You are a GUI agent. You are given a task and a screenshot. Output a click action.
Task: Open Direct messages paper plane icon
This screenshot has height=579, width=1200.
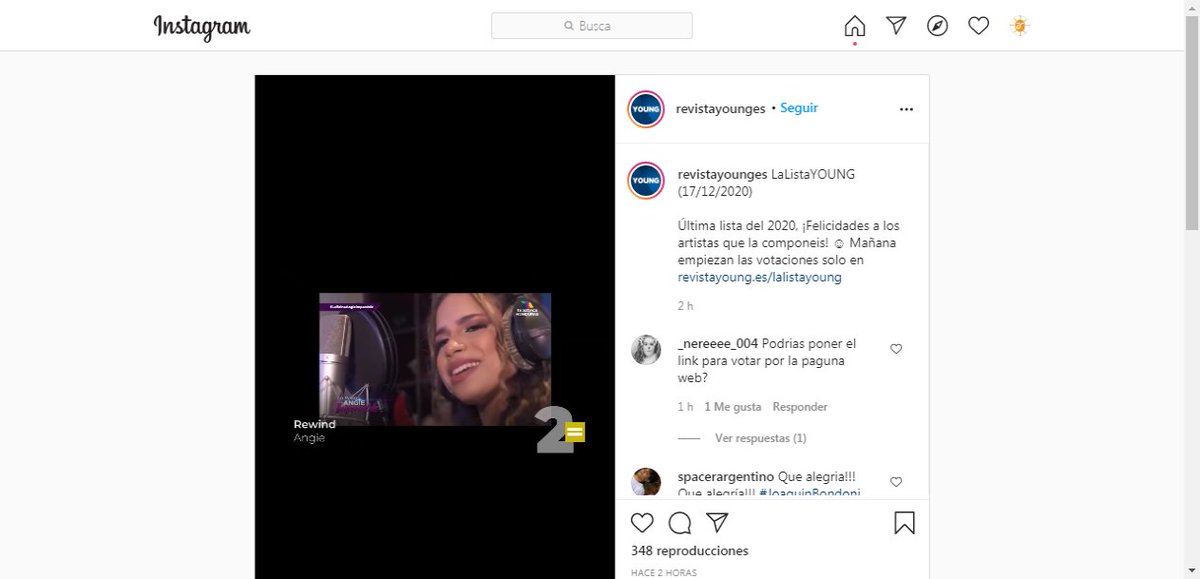896,26
